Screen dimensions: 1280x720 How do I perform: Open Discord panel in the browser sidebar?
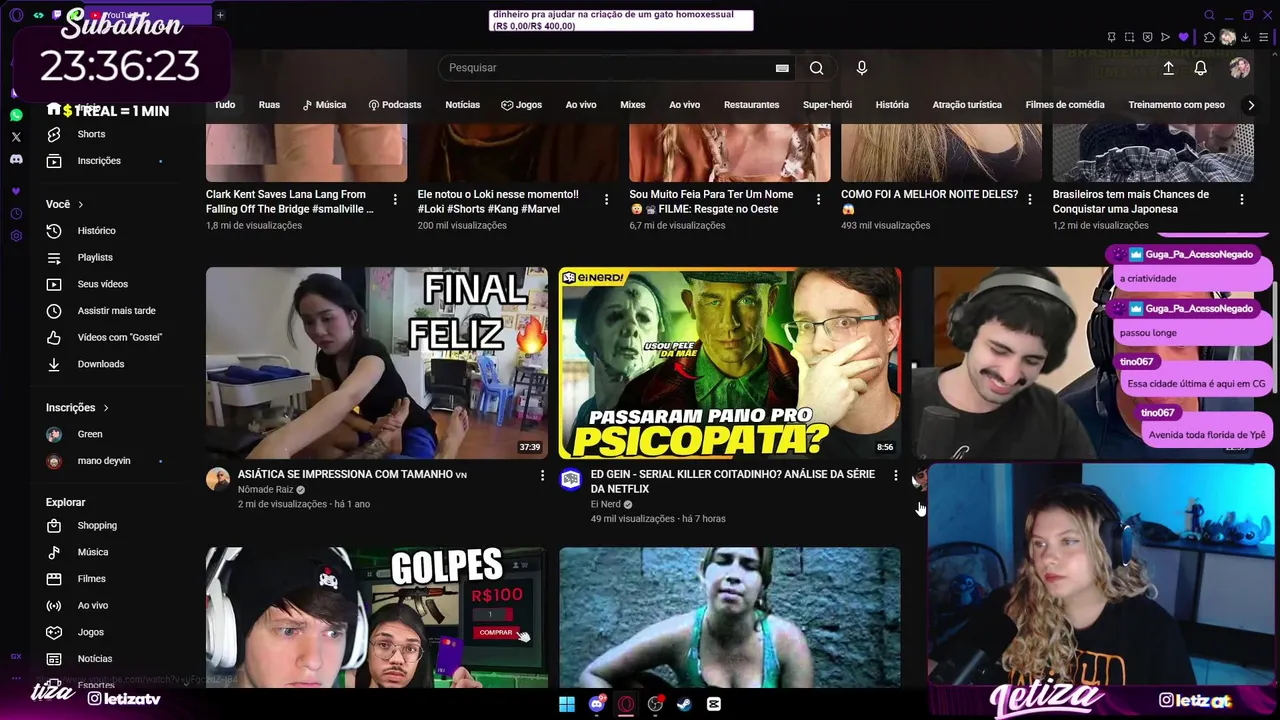tap(16, 159)
